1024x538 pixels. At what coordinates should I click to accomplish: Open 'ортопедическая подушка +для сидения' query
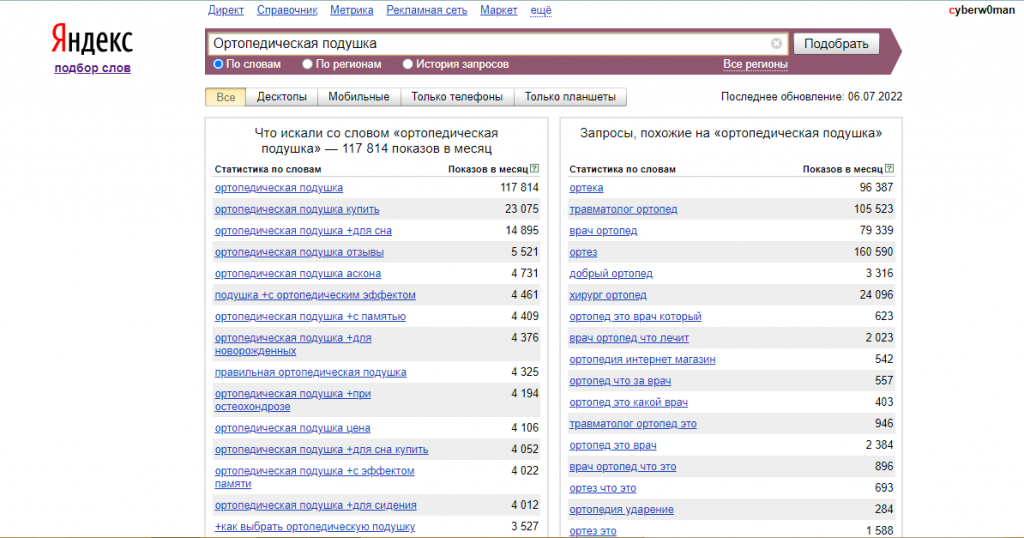click(315, 505)
